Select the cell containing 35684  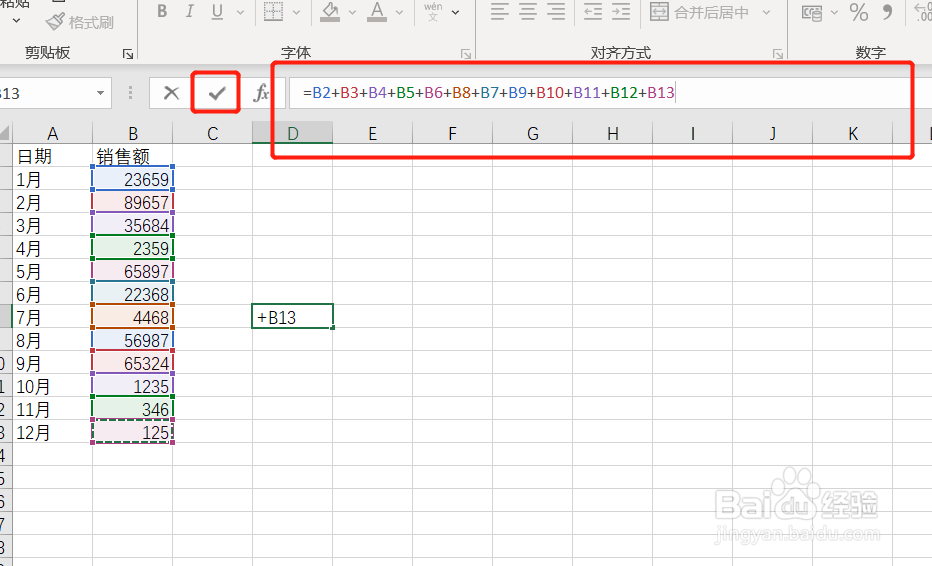[x=133, y=225]
